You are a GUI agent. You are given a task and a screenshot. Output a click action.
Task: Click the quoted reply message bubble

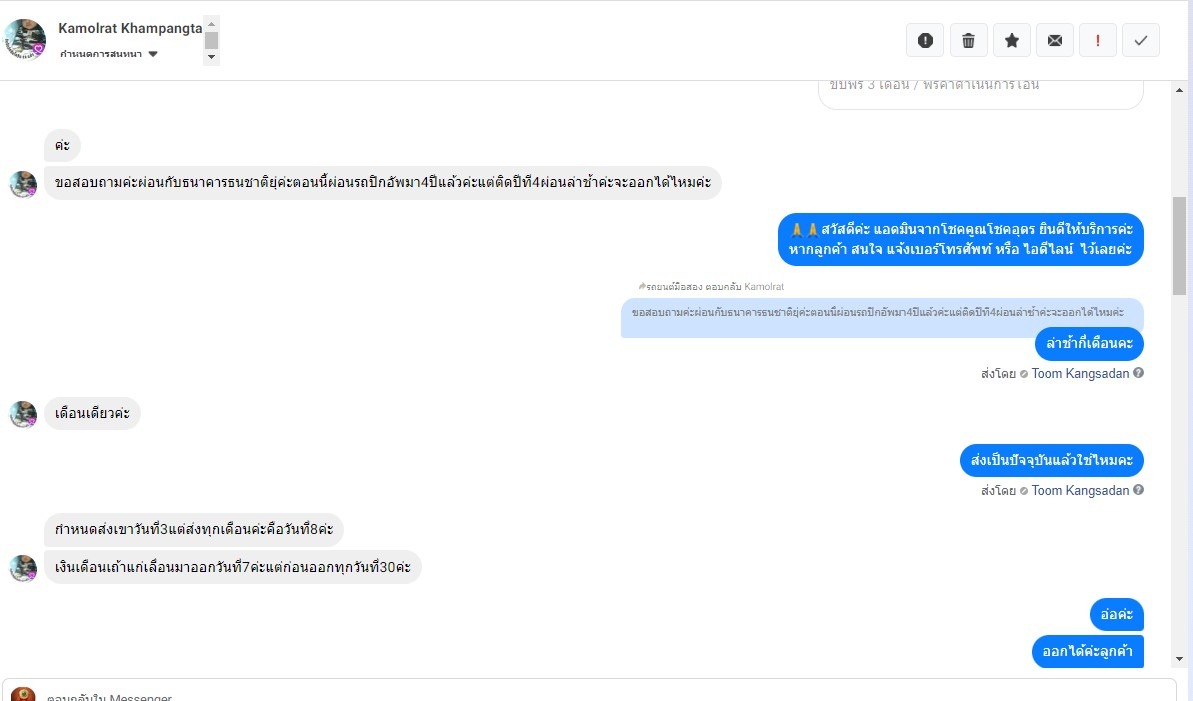880,313
